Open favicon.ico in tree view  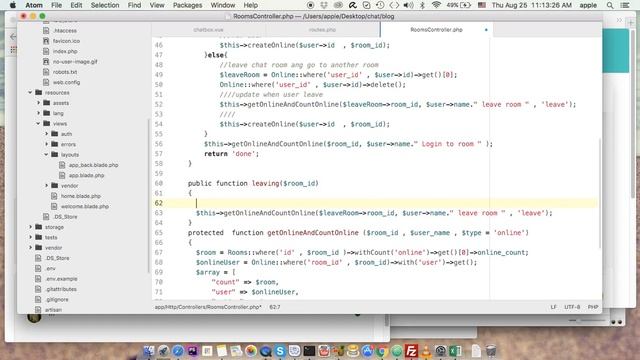coord(66,41)
